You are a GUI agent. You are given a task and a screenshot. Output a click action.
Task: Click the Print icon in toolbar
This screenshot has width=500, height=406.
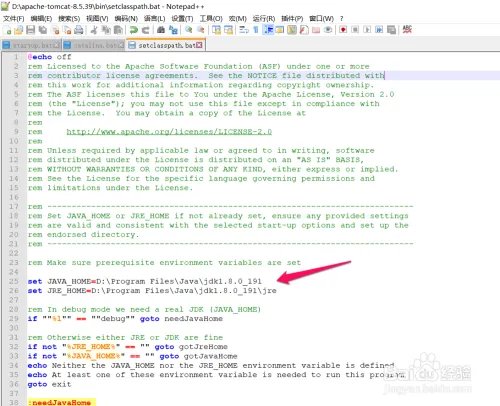79,30
